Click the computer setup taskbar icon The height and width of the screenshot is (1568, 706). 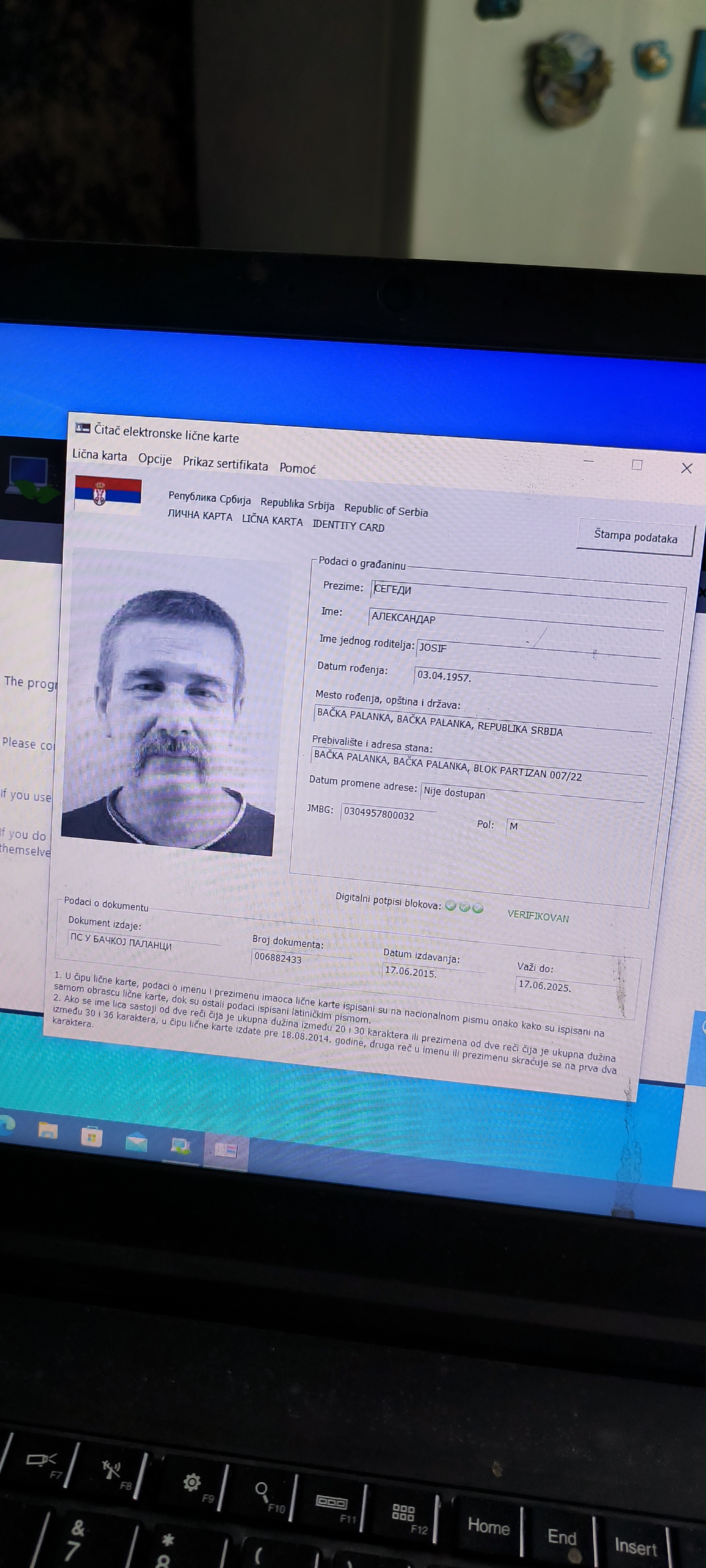click(180, 1146)
